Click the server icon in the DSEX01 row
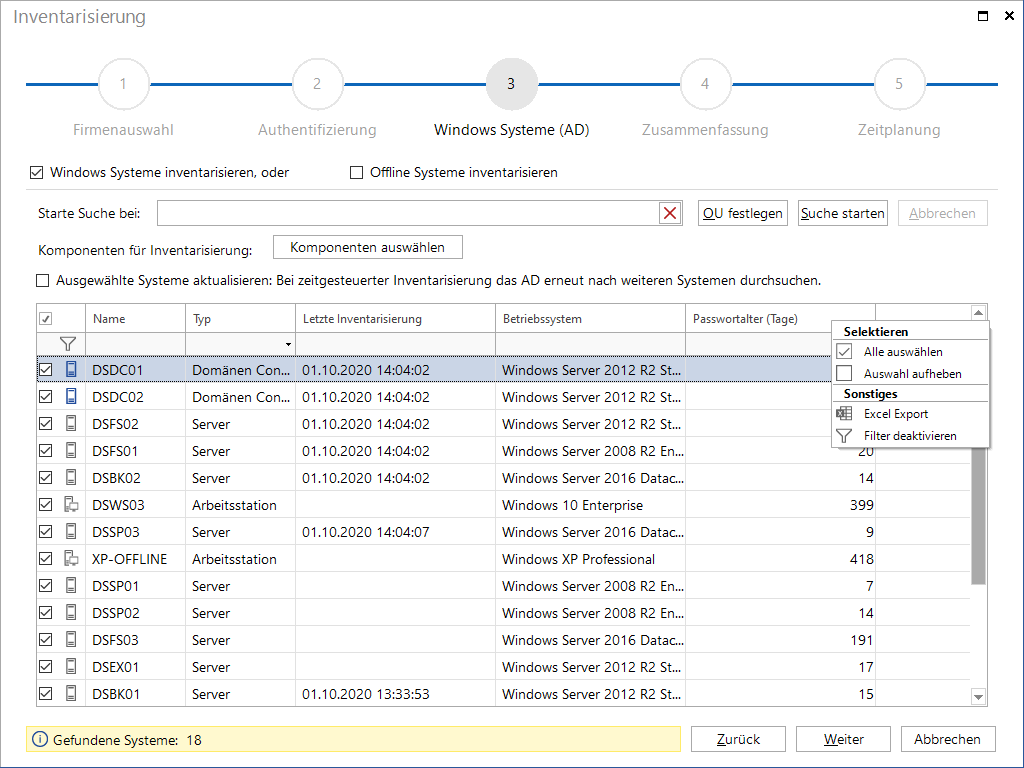 [71, 667]
